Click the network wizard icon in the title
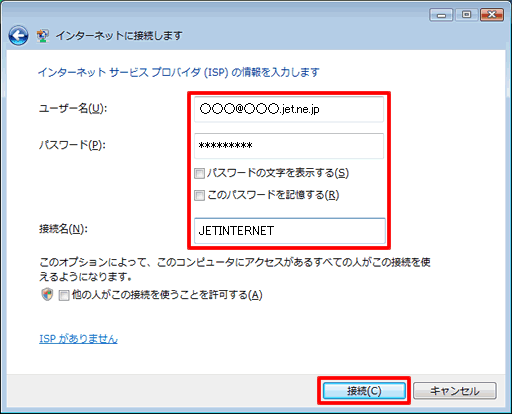The height and width of the screenshot is (414, 512). (43, 36)
